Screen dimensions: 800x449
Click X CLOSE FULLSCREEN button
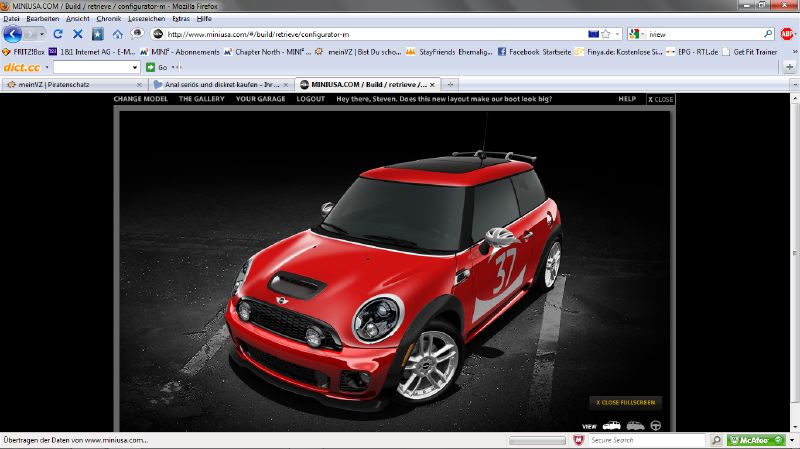click(625, 403)
